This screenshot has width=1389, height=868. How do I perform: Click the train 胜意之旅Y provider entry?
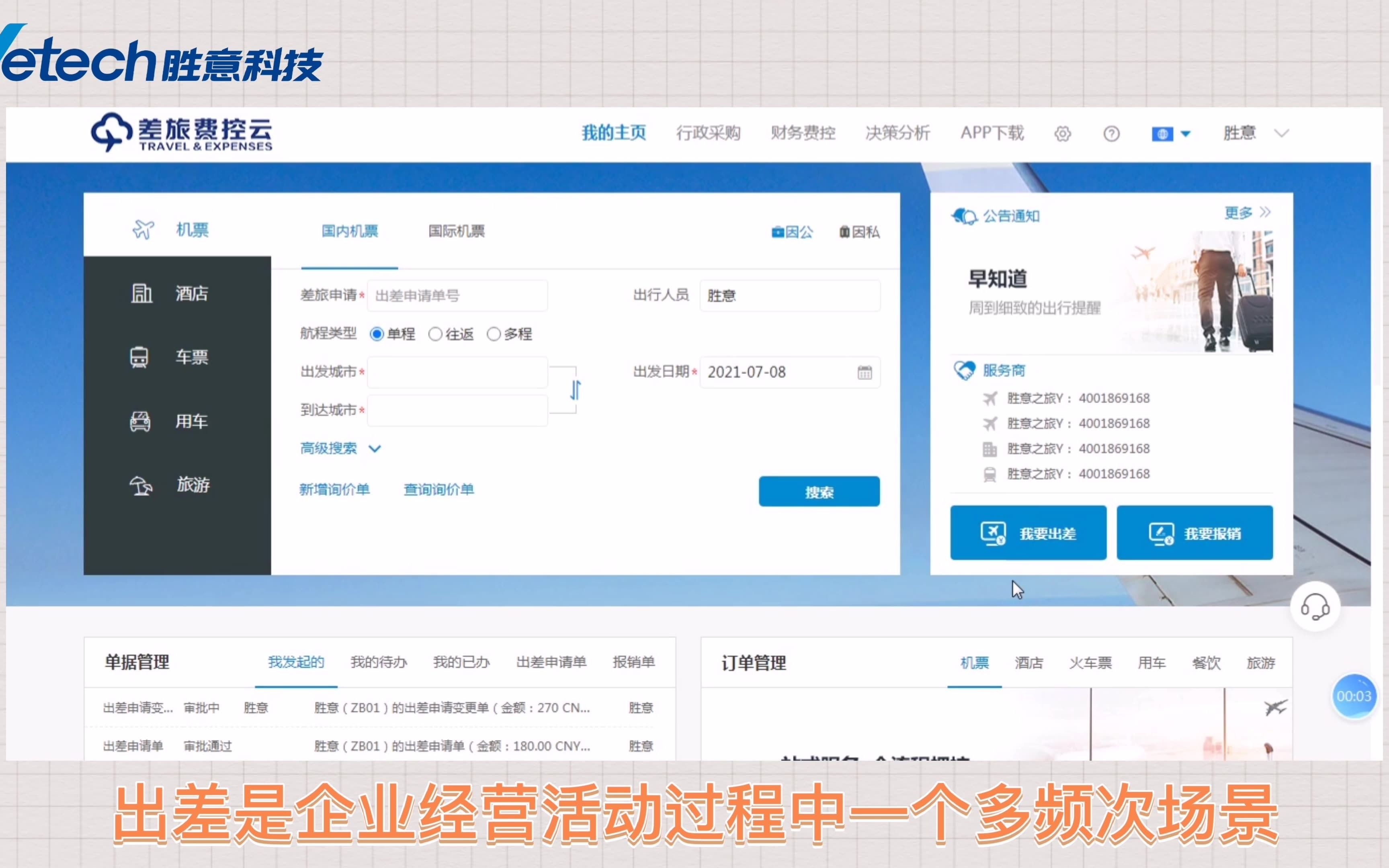tap(1066, 474)
